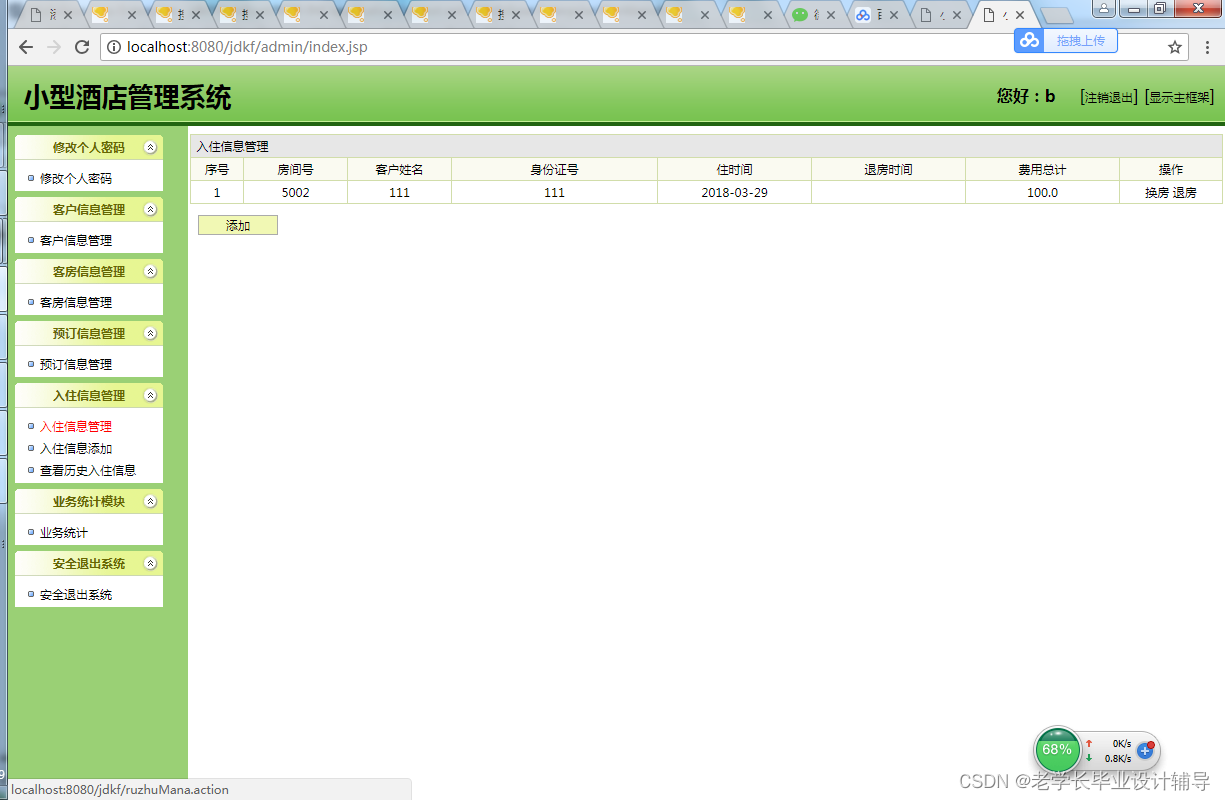This screenshot has height=800, width=1225.
Task: Click the Baidu Netdisk icon in address bar
Action: coord(1029,41)
